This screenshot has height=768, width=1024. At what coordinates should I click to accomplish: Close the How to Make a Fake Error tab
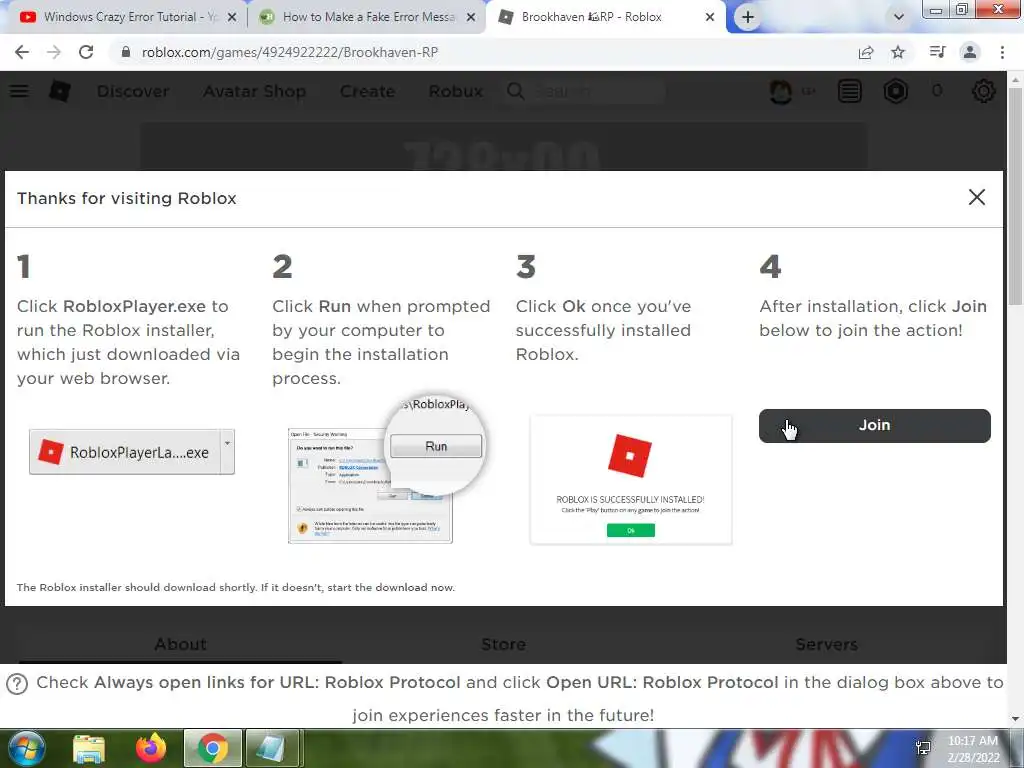pos(471,18)
